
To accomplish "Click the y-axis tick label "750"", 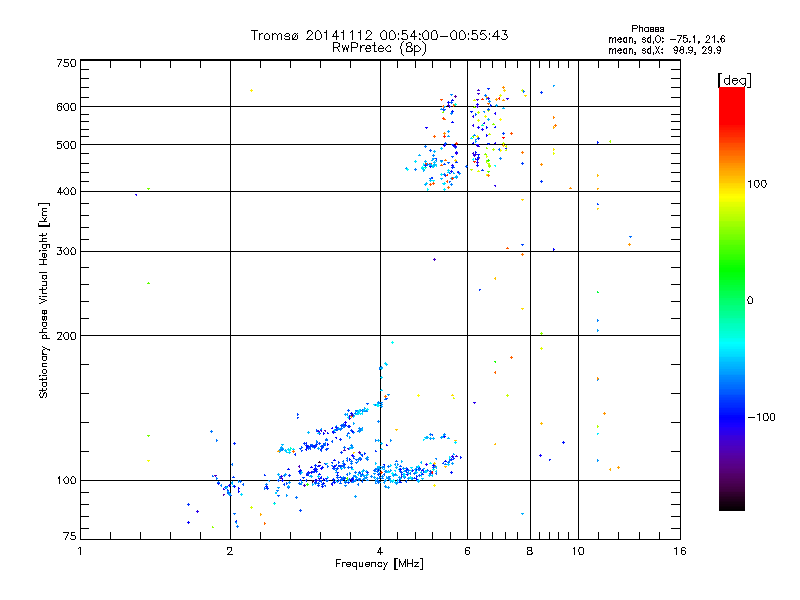I will 66,63.
